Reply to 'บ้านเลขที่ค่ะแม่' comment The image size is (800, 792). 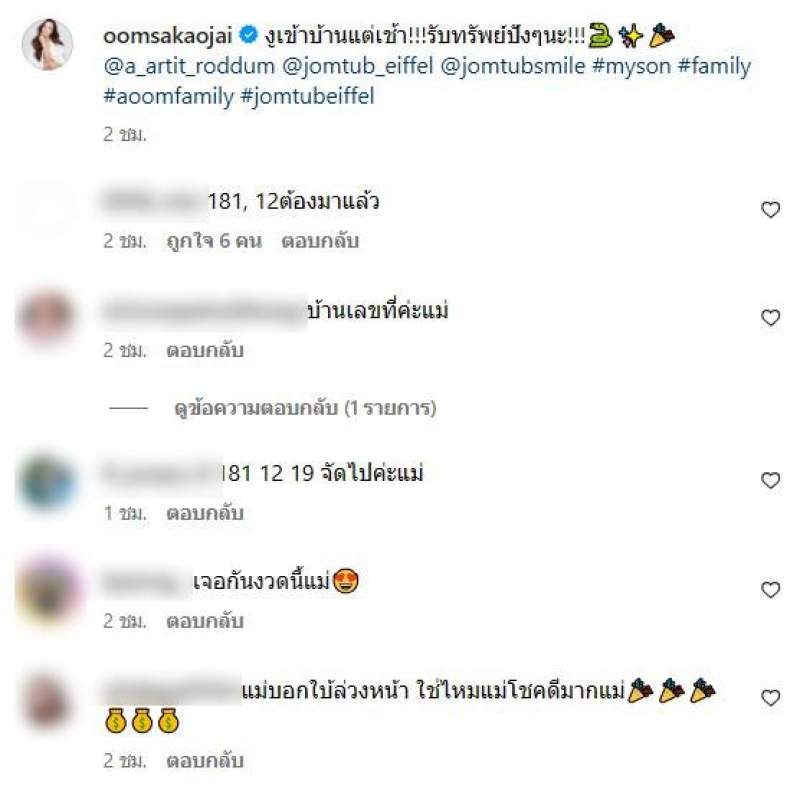click(205, 351)
